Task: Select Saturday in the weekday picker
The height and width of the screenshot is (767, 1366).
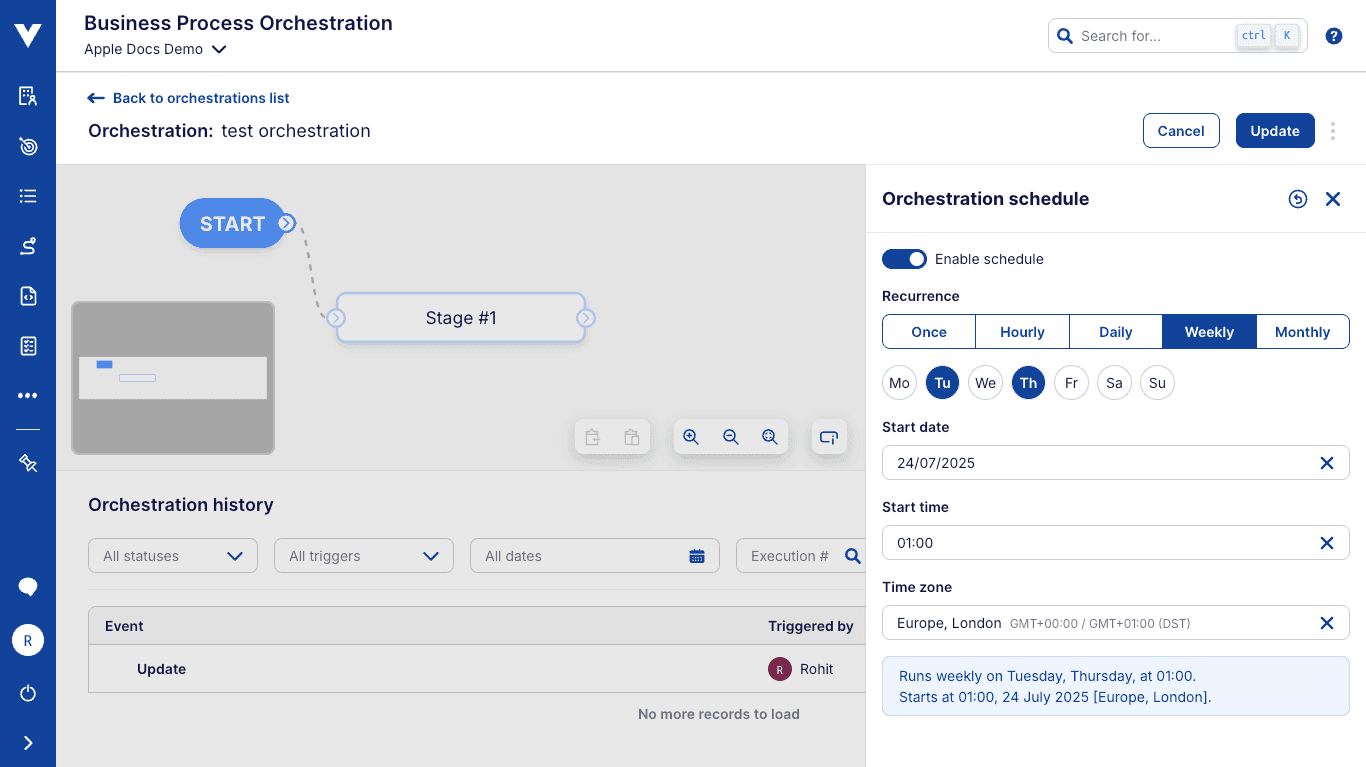Action: (x=1114, y=382)
